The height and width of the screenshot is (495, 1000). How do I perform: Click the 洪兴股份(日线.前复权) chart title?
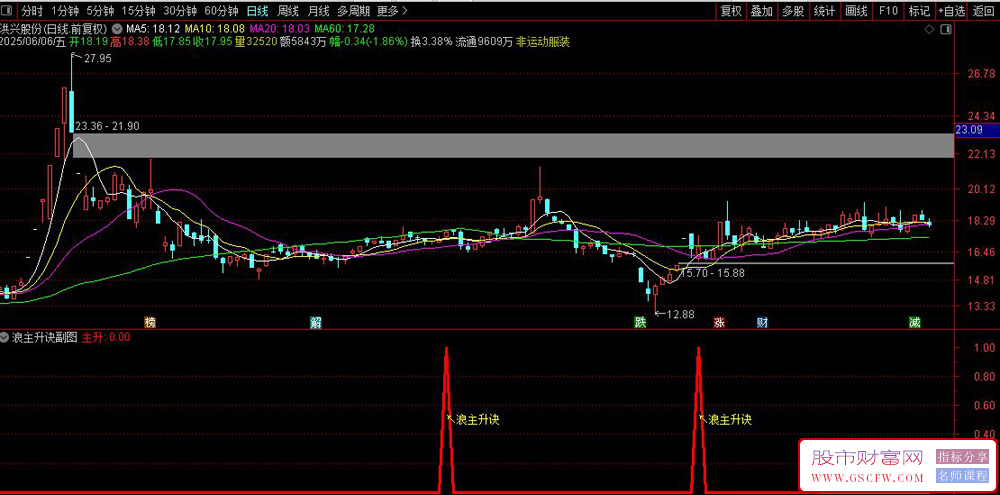coord(53,29)
